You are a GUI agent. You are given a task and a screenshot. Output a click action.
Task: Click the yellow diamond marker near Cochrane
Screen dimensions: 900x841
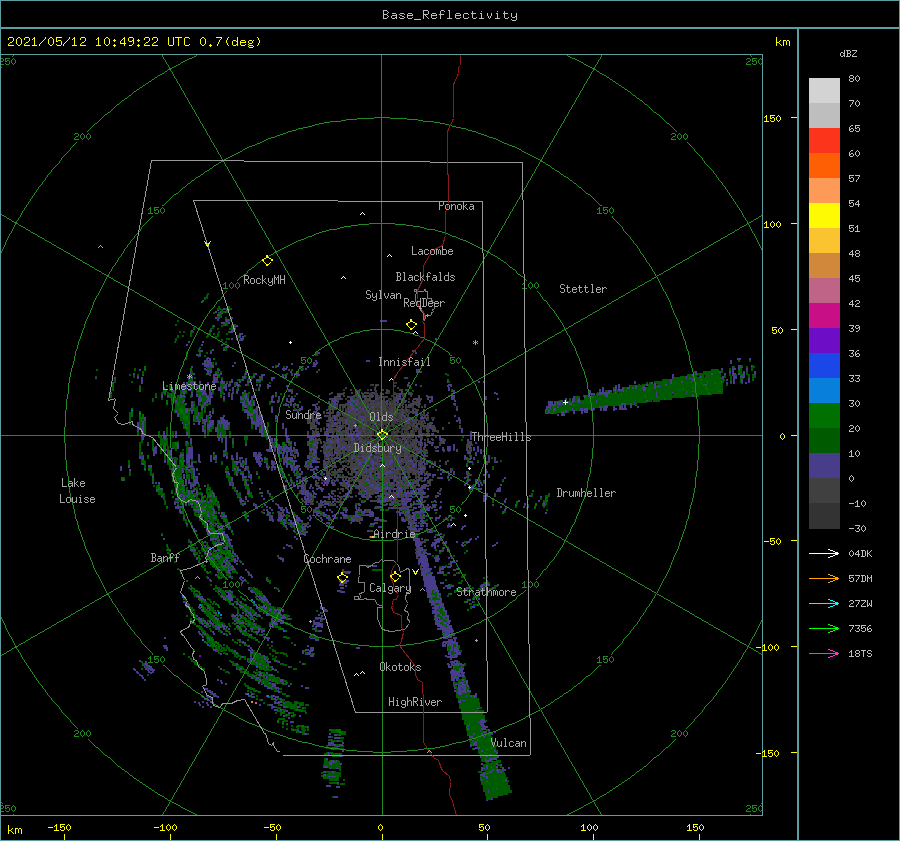tap(342, 577)
